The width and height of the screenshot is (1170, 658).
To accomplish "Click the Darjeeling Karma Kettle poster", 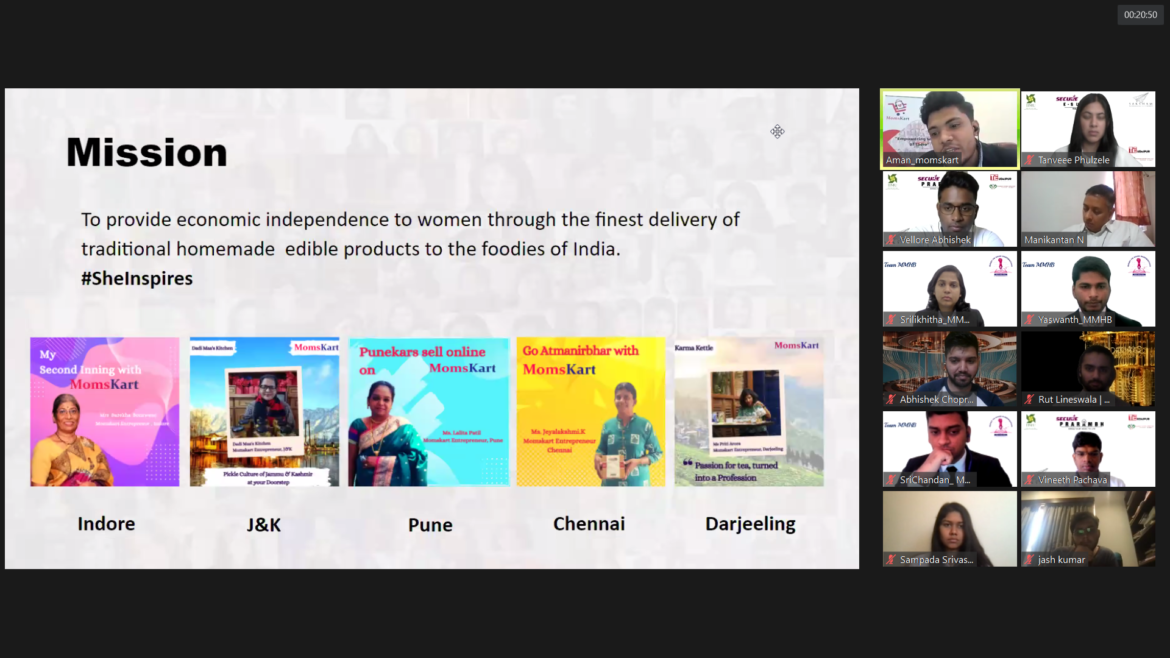I will (x=748, y=411).
